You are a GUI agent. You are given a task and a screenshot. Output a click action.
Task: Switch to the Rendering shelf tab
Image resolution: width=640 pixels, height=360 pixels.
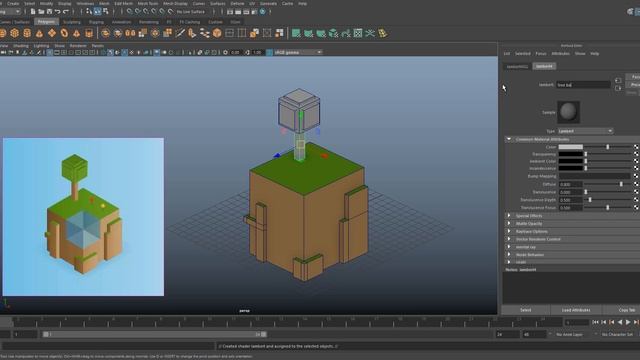pyautogui.click(x=149, y=22)
